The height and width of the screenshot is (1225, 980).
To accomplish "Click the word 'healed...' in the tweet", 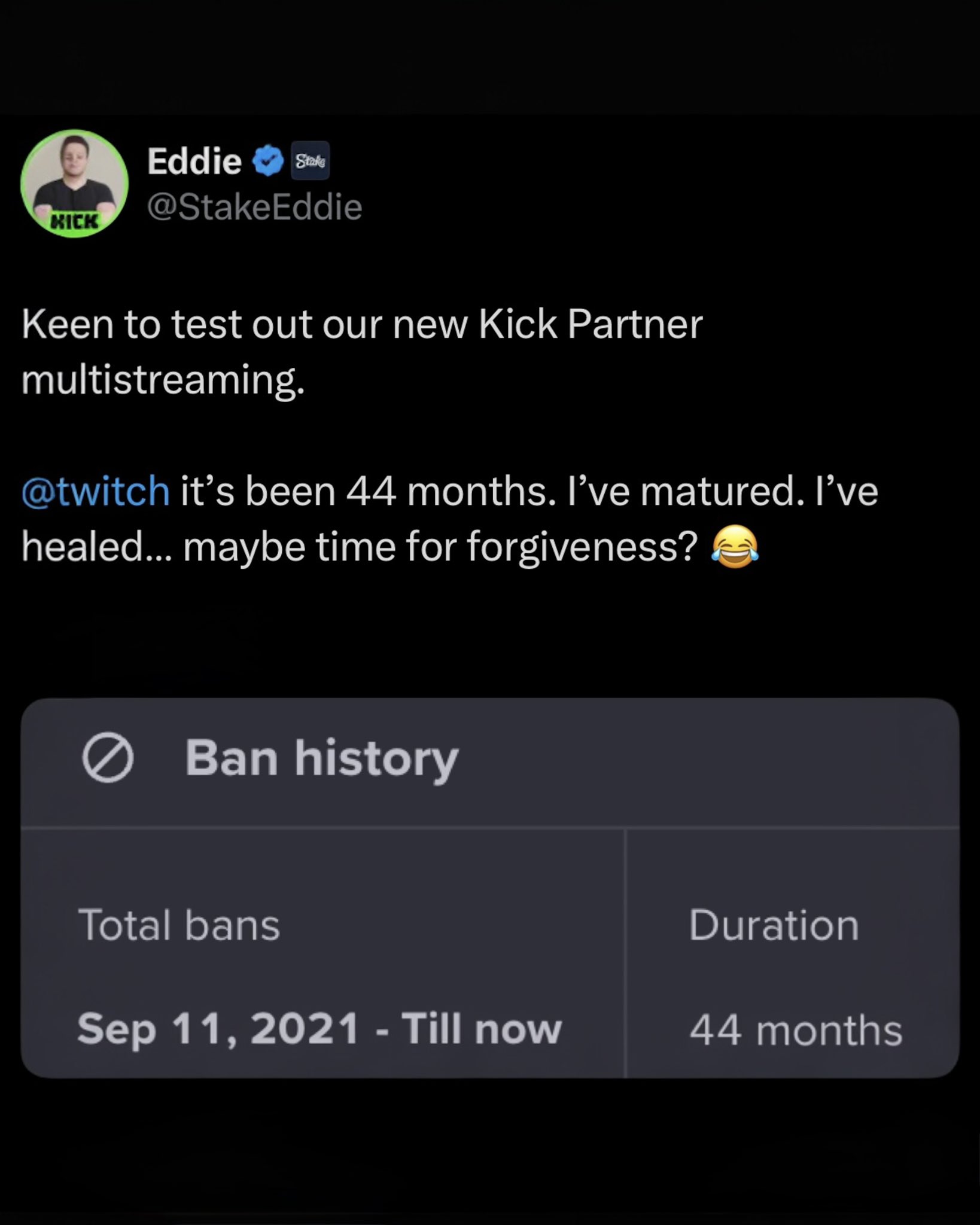I will (x=96, y=547).
